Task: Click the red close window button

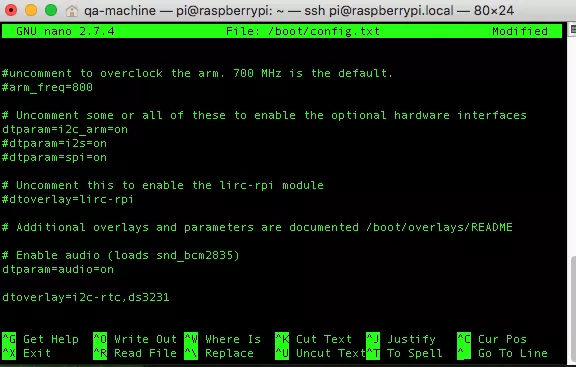Action: tap(11, 10)
